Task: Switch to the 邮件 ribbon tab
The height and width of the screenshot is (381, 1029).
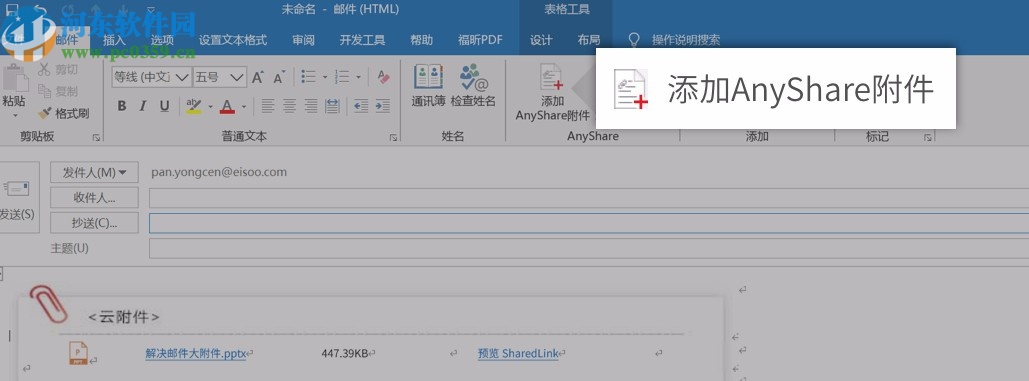Action: click(67, 40)
